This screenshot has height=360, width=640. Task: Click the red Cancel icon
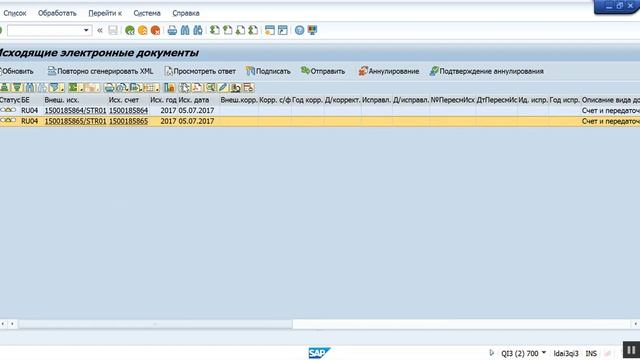pyautogui.click(x=155, y=30)
